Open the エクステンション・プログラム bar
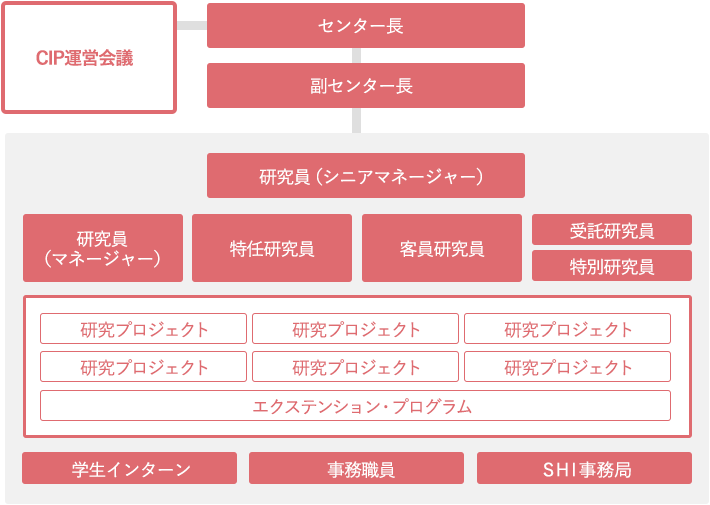The image size is (710, 505). 355,406
